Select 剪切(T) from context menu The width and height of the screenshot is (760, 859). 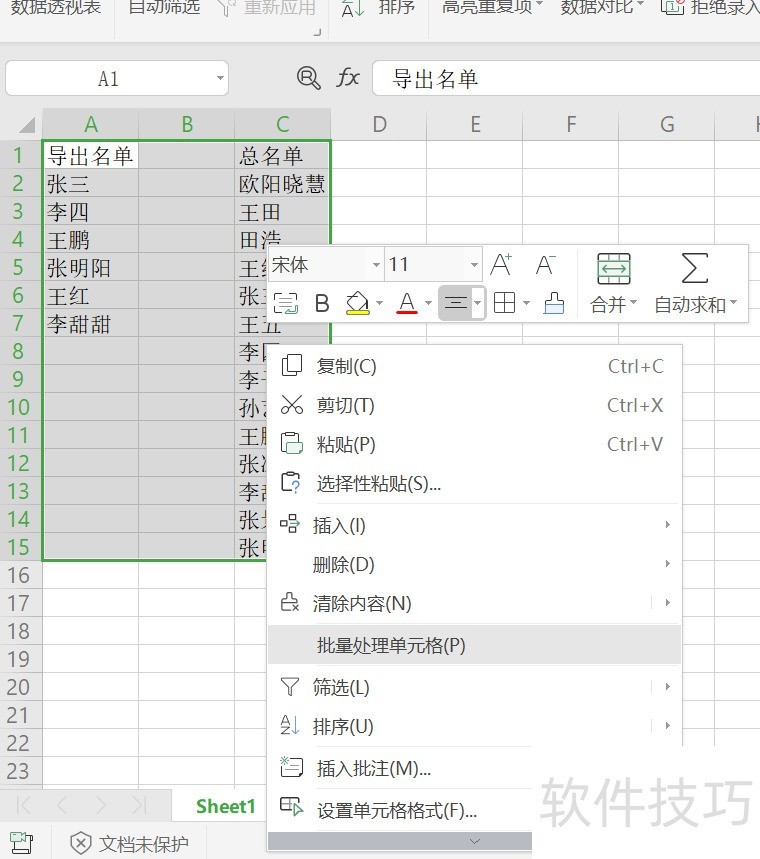tap(475, 405)
